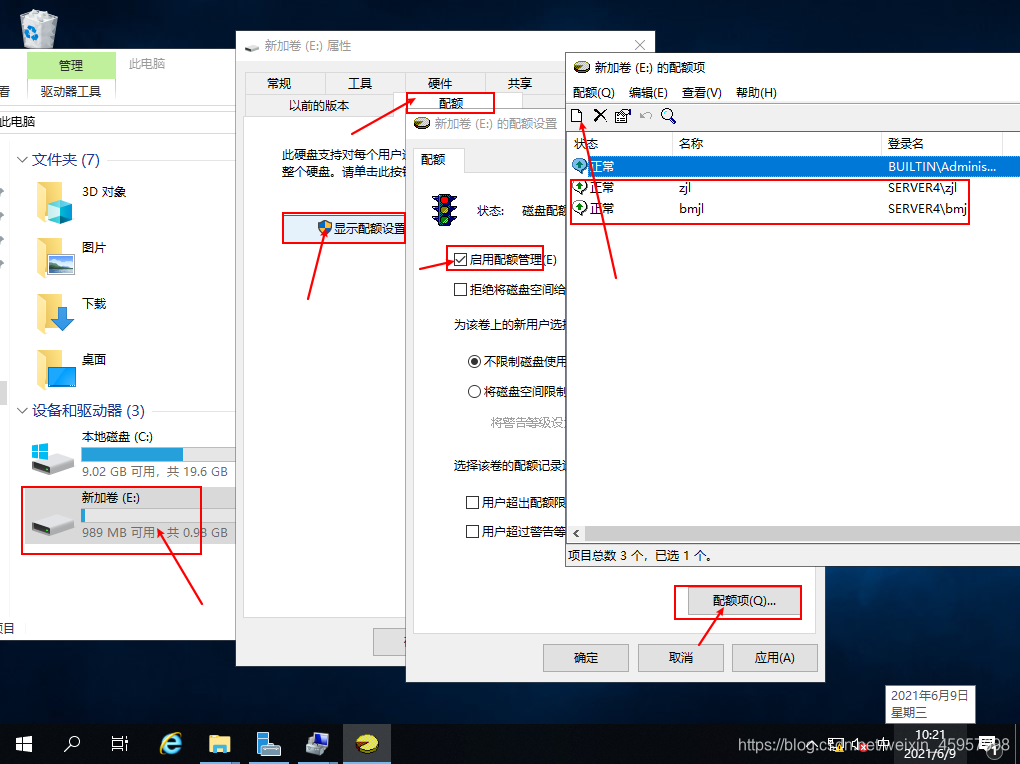Image resolution: width=1020 pixels, height=764 pixels.
Task: Click Delete quota entry X icon
Action: [600, 116]
